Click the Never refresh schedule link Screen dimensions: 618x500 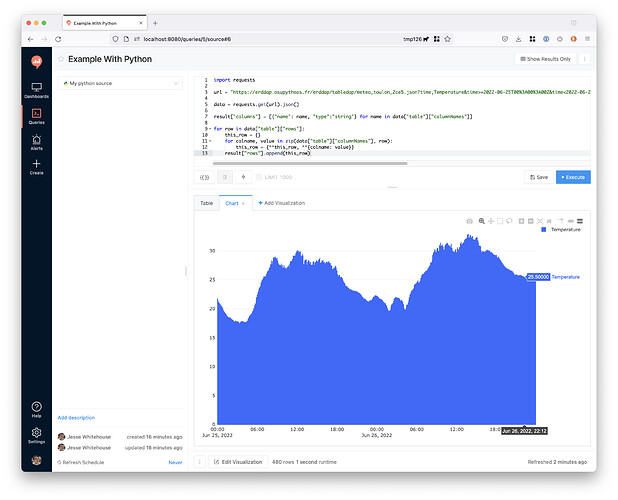click(175, 463)
